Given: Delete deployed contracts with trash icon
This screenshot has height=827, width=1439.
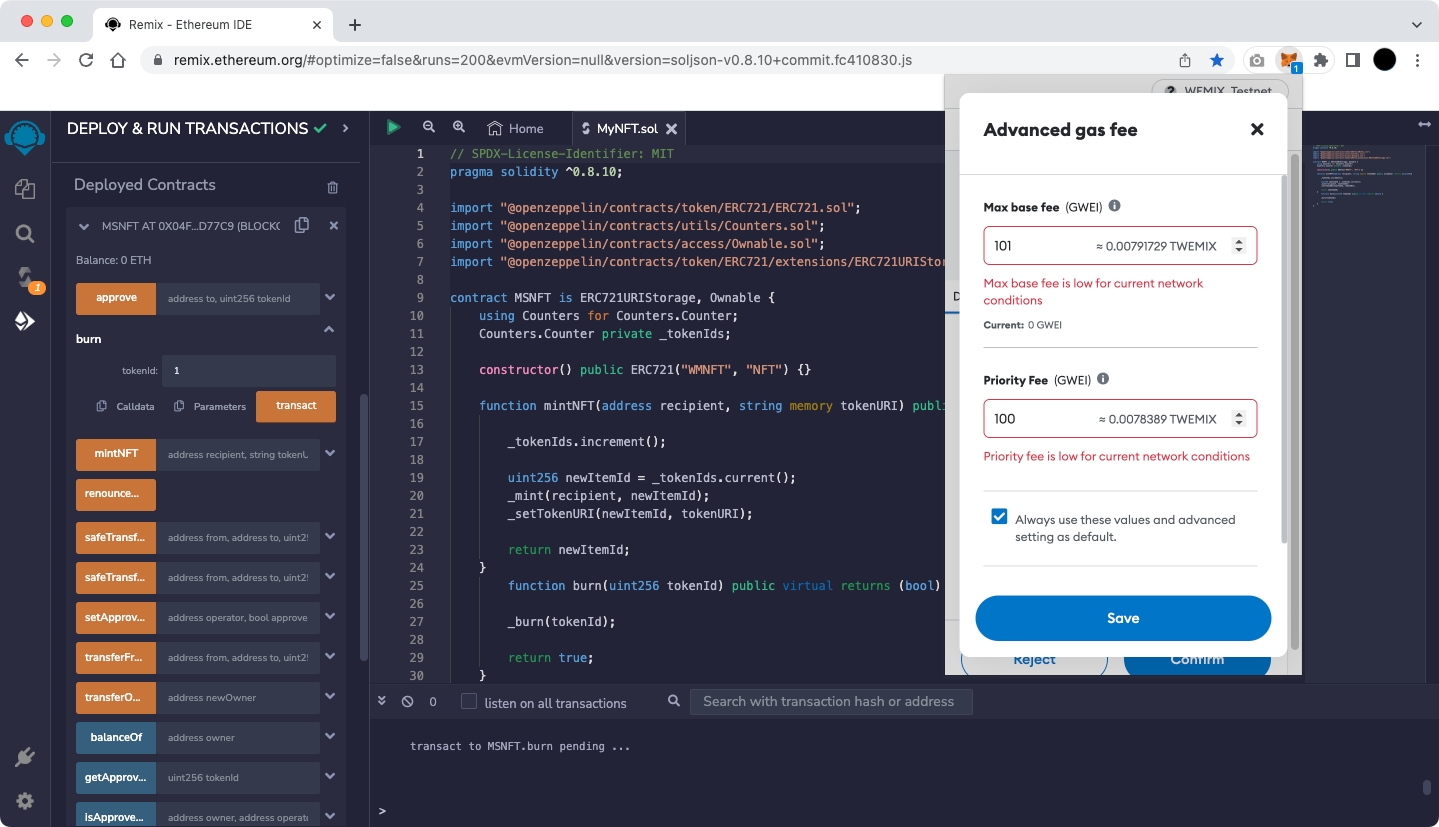Looking at the screenshot, I should [333, 187].
